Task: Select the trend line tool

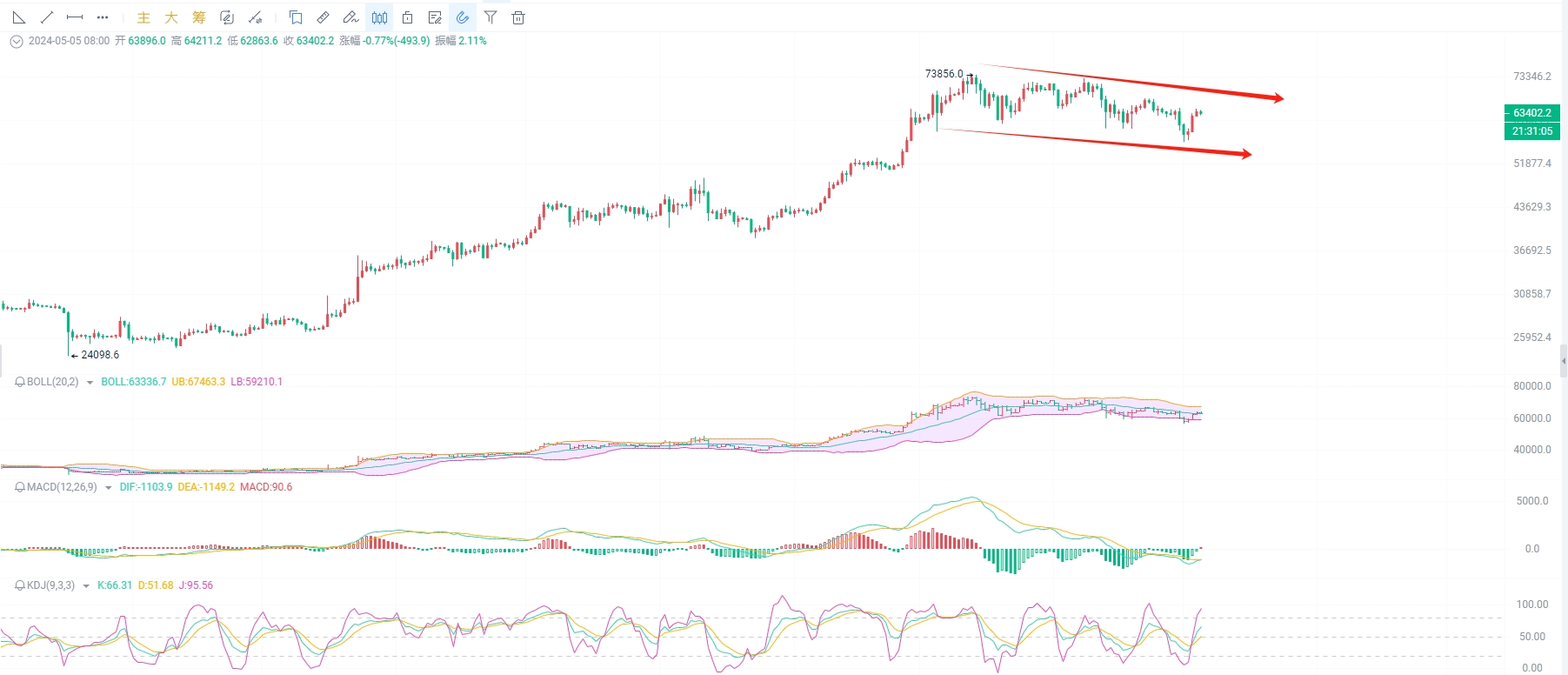Action: pos(47,17)
